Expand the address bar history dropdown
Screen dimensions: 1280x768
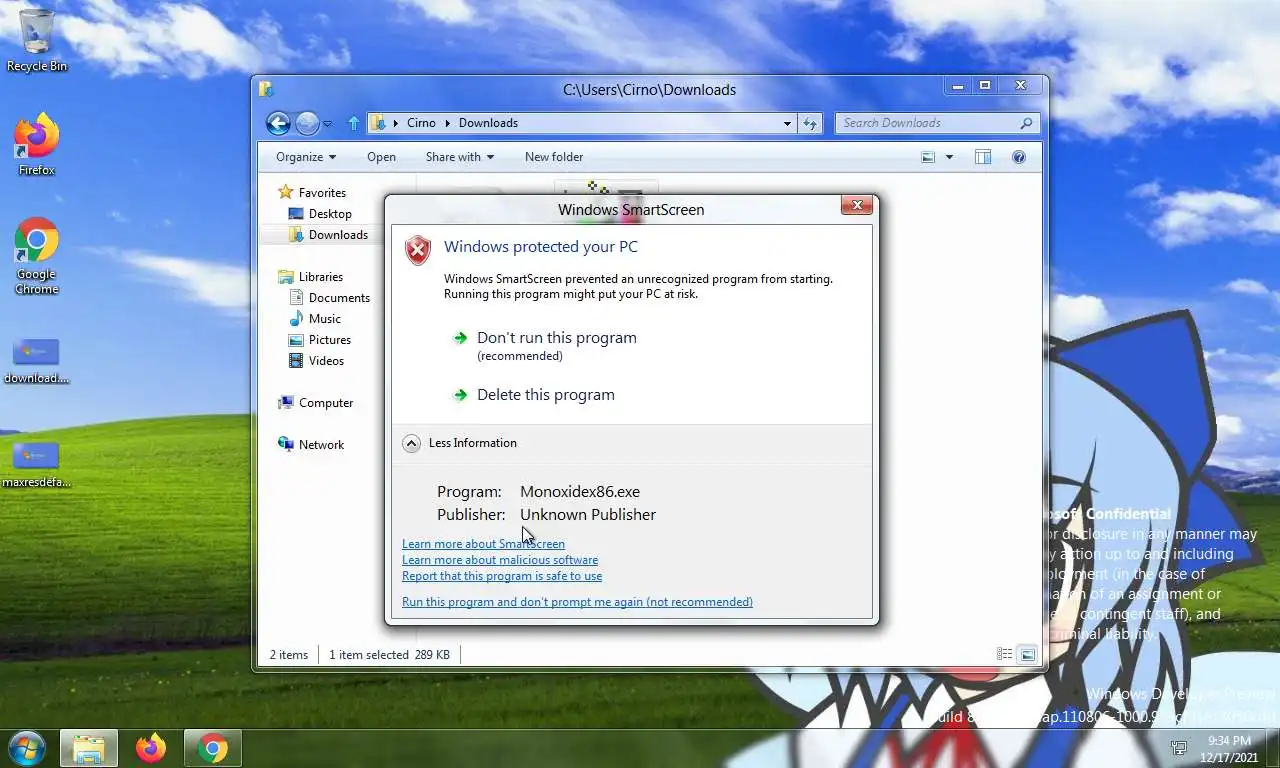pos(787,123)
